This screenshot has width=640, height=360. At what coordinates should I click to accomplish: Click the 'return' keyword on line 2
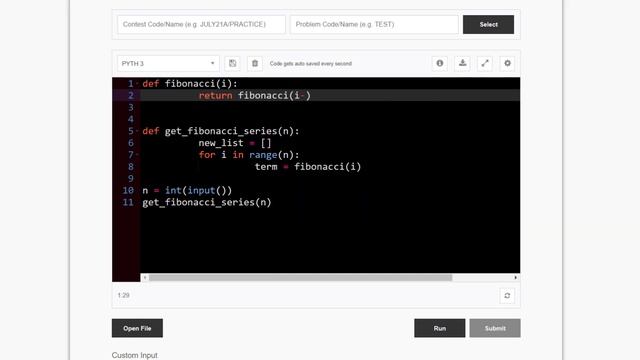[x=215, y=96]
